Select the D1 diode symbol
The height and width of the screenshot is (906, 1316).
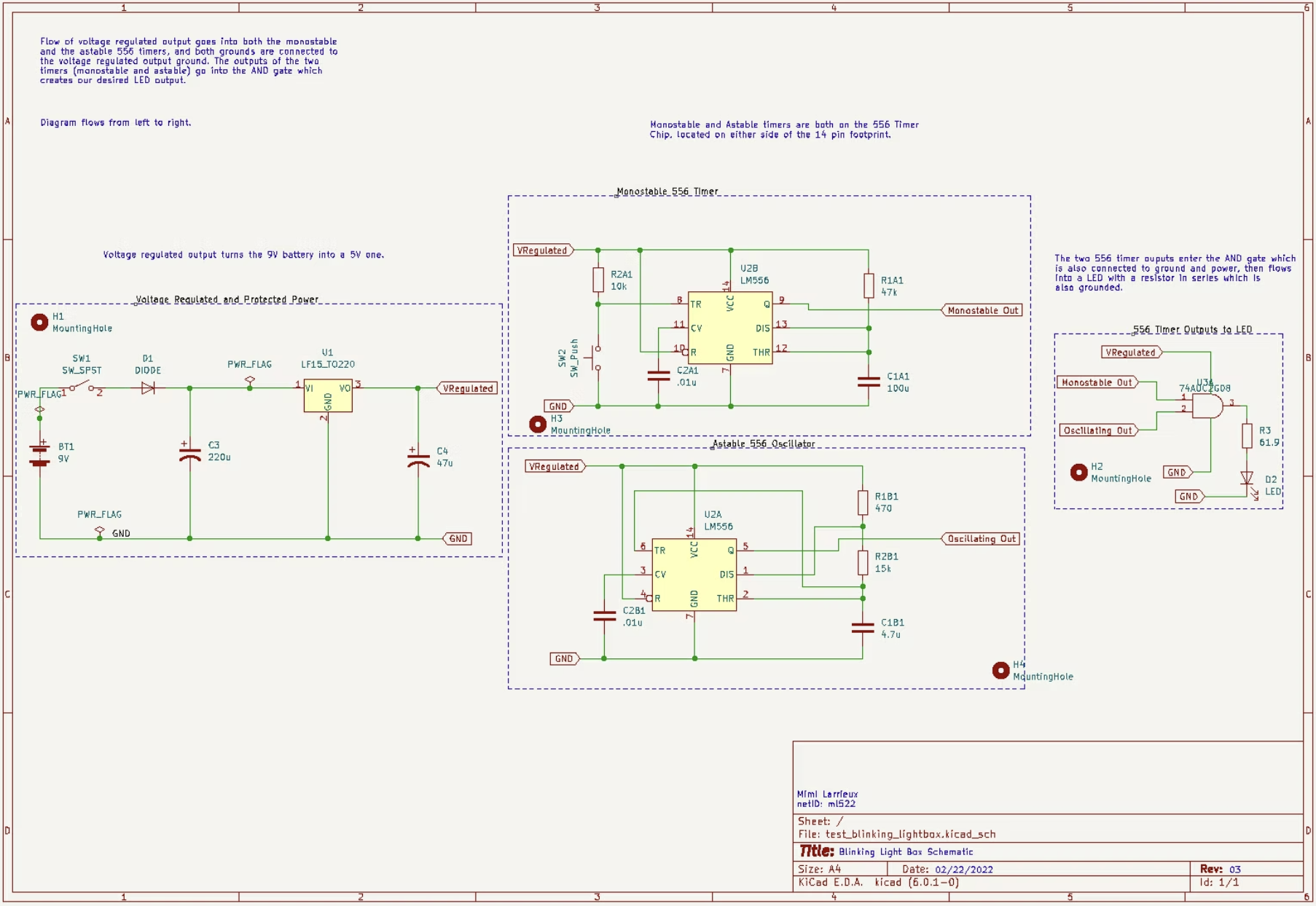[x=148, y=388]
